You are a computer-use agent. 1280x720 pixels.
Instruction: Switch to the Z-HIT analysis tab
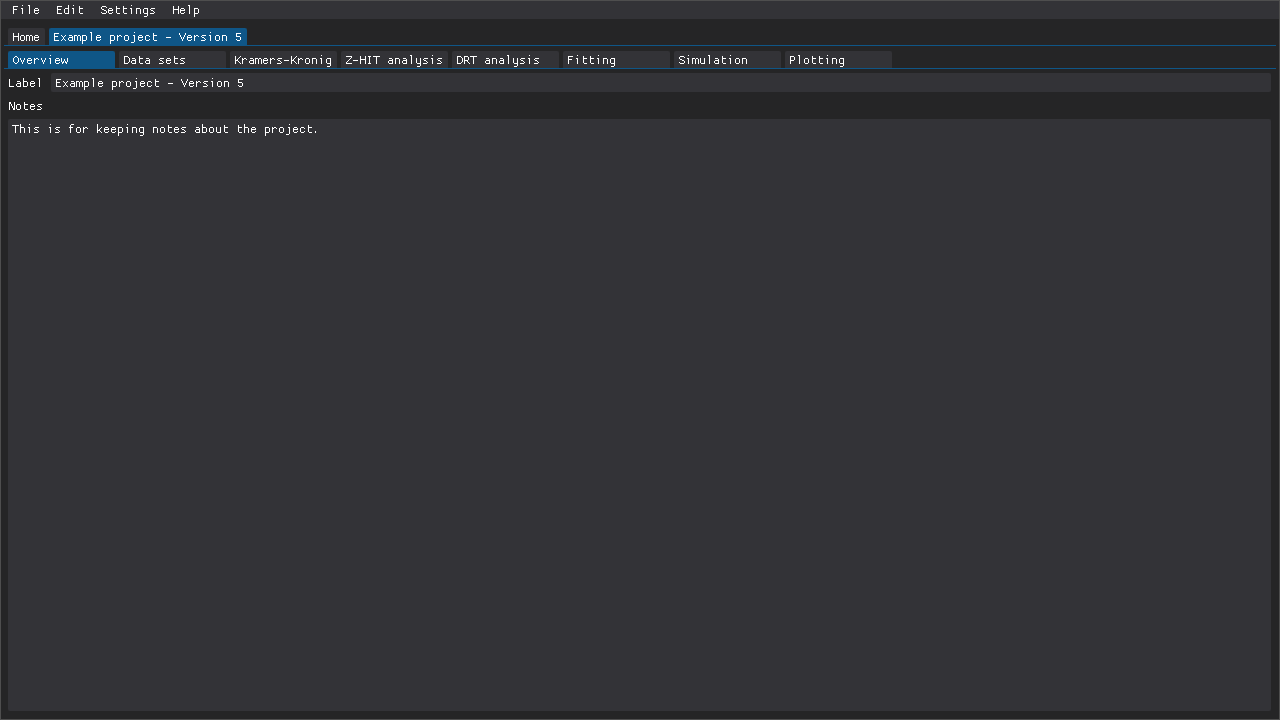(x=394, y=60)
